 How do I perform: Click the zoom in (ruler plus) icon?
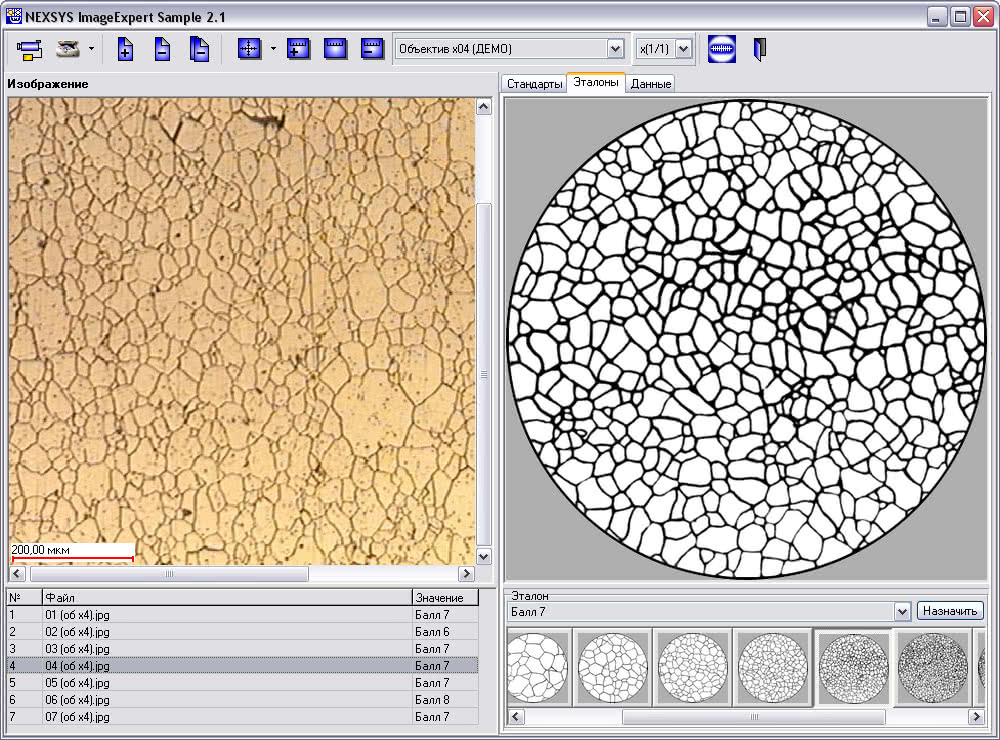click(298, 48)
